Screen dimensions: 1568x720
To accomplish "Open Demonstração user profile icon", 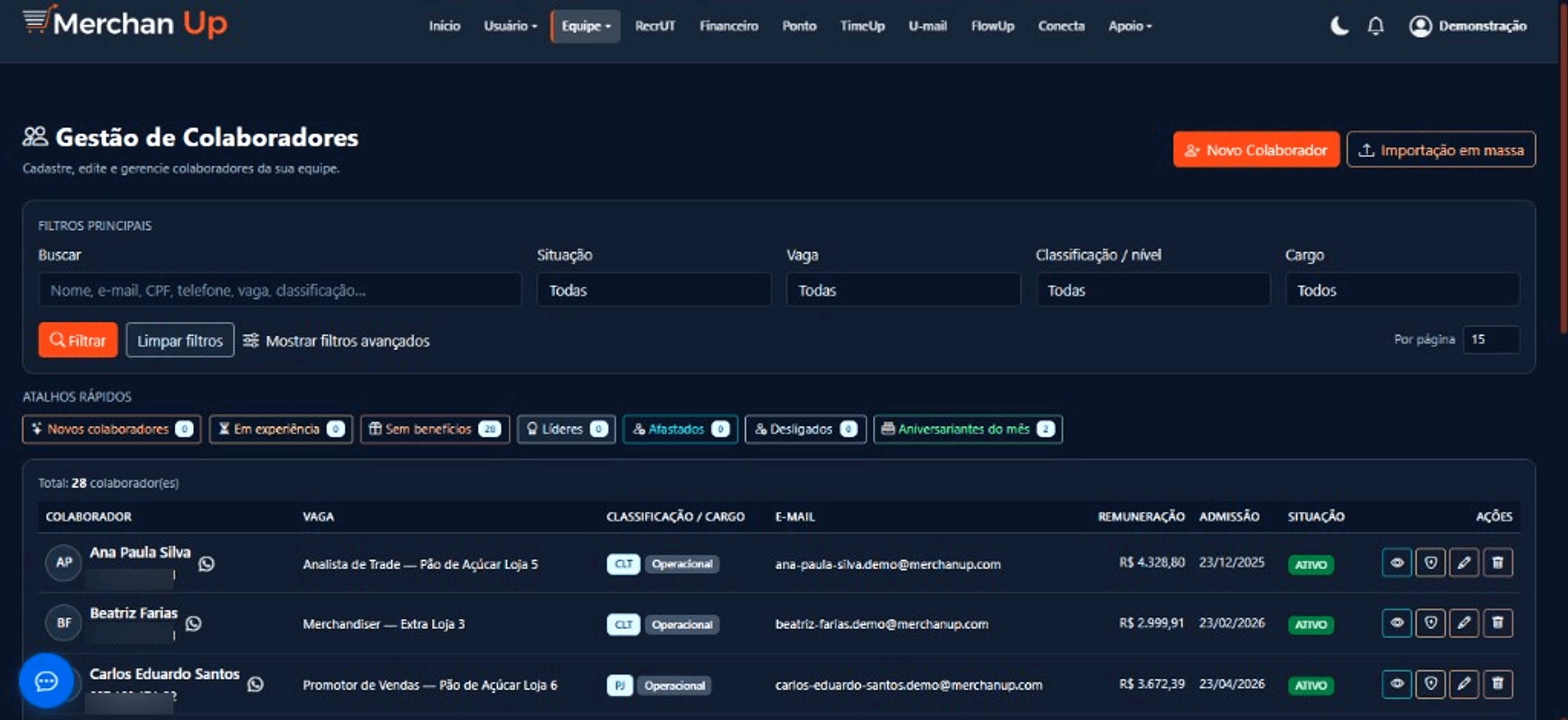I will (1420, 26).
